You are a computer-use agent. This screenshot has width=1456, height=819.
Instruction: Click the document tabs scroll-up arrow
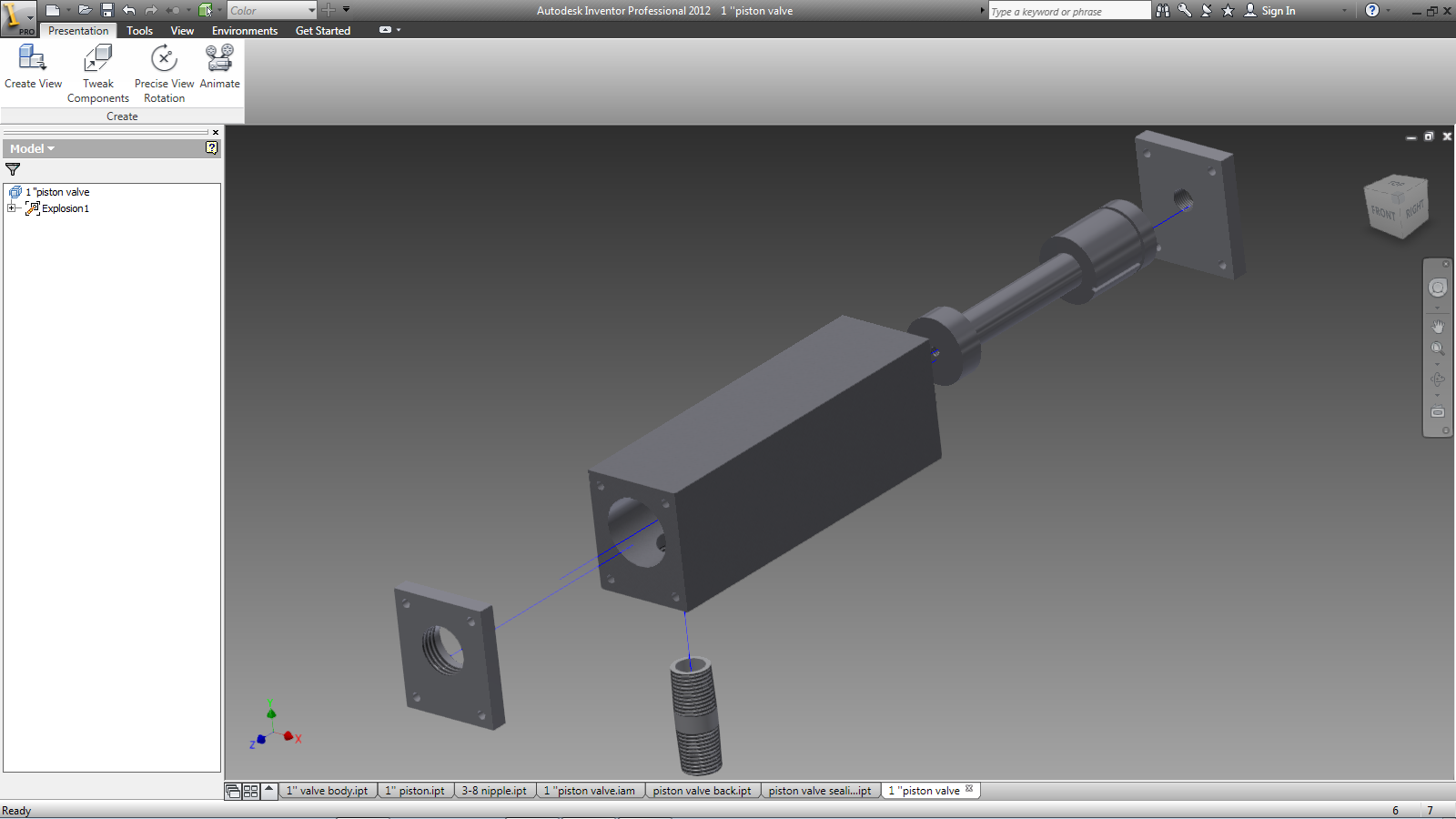pos(269,791)
